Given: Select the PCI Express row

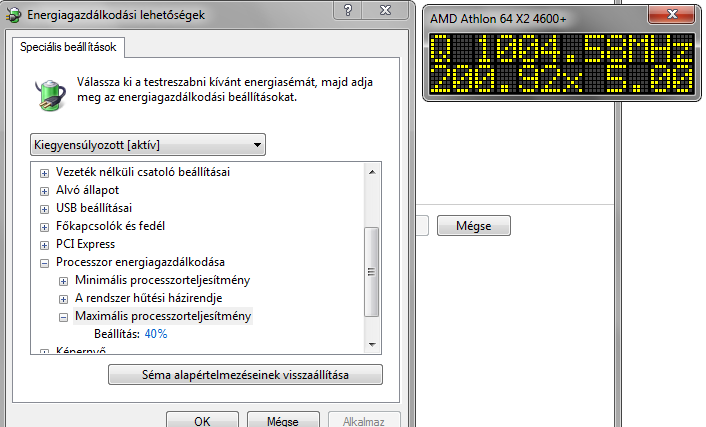Looking at the screenshot, I should (x=86, y=244).
